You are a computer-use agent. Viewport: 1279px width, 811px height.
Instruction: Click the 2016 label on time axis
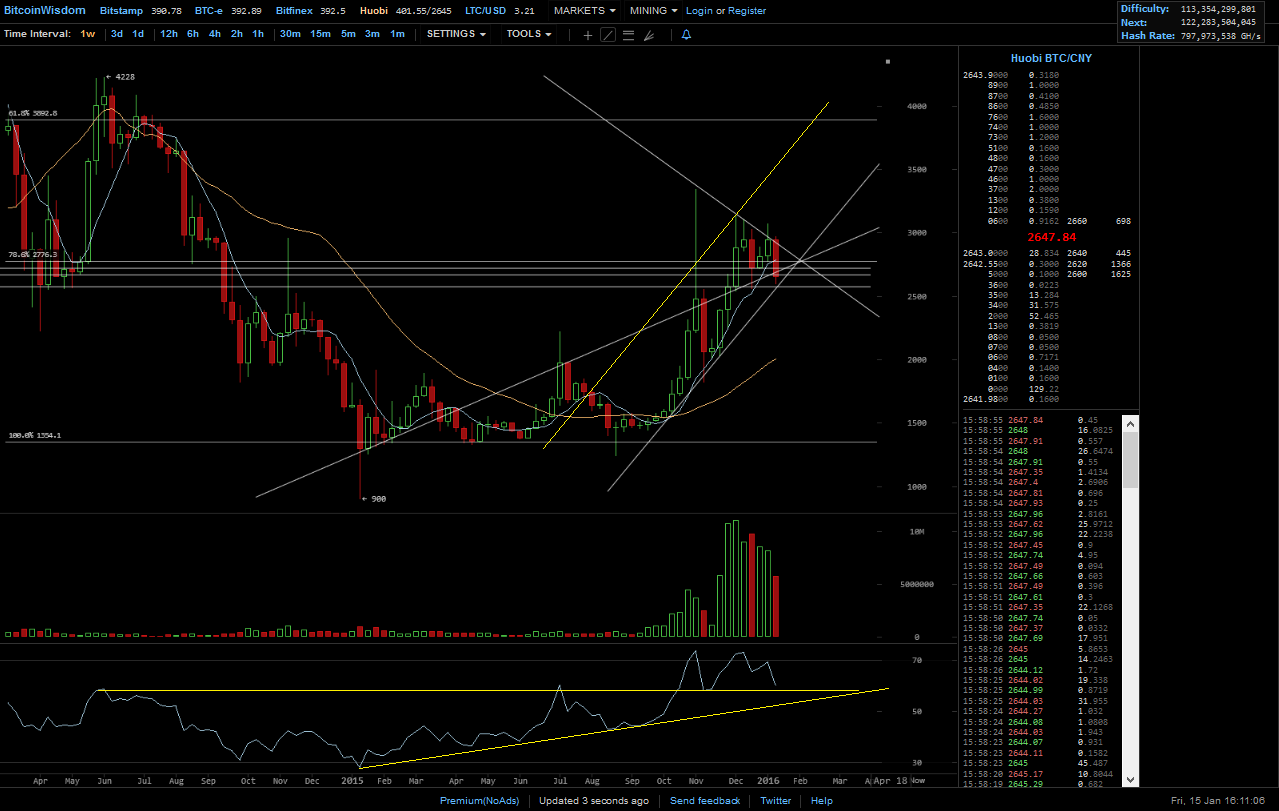pyautogui.click(x=768, y=780)
